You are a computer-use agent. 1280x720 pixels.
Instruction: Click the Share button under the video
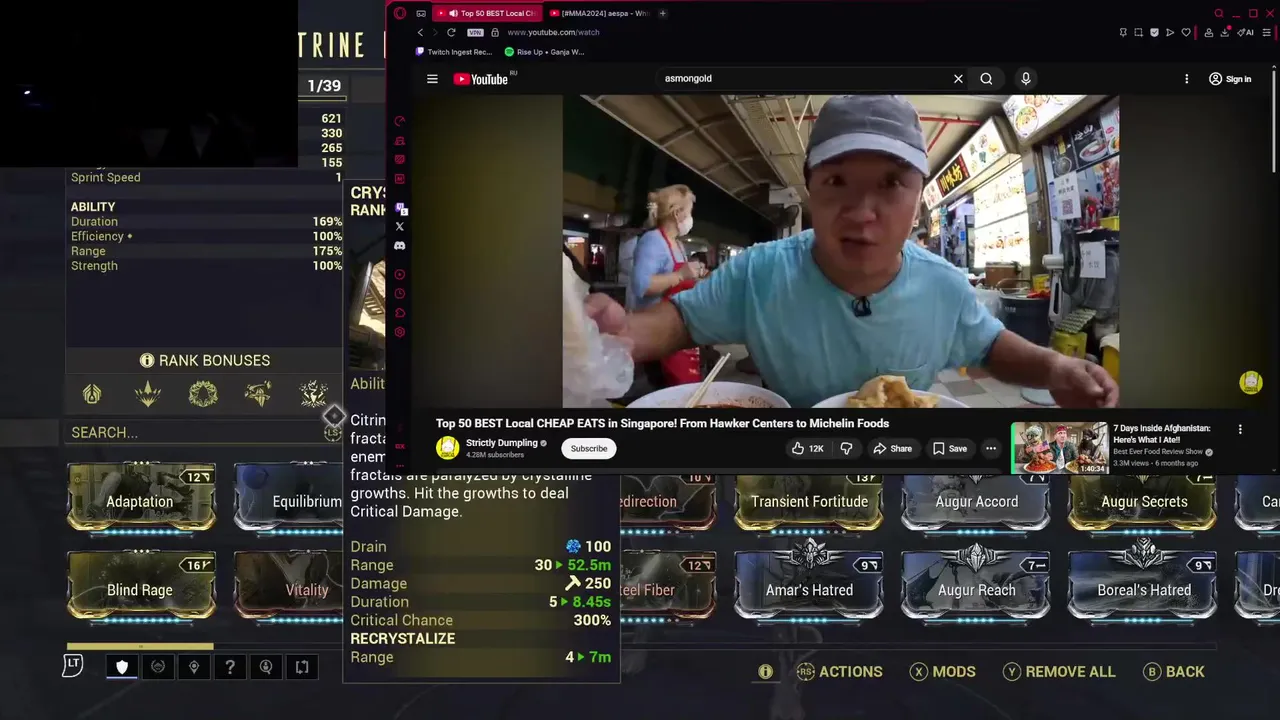click(892, 449)
